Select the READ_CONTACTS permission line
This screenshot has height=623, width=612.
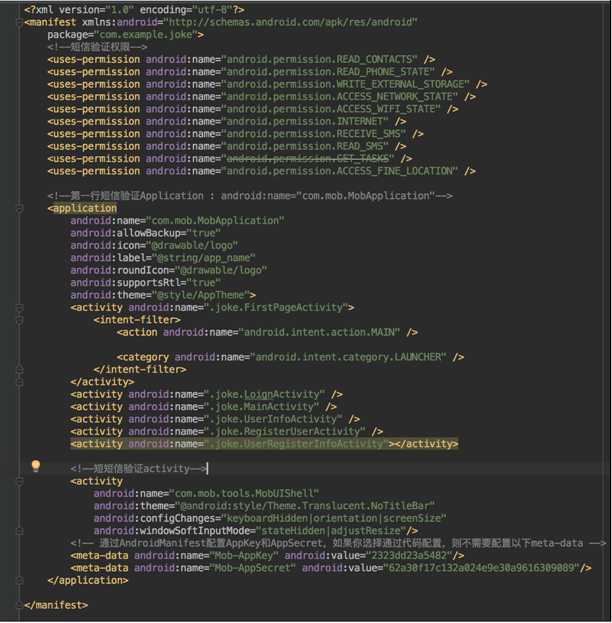[x=241, y=60]
